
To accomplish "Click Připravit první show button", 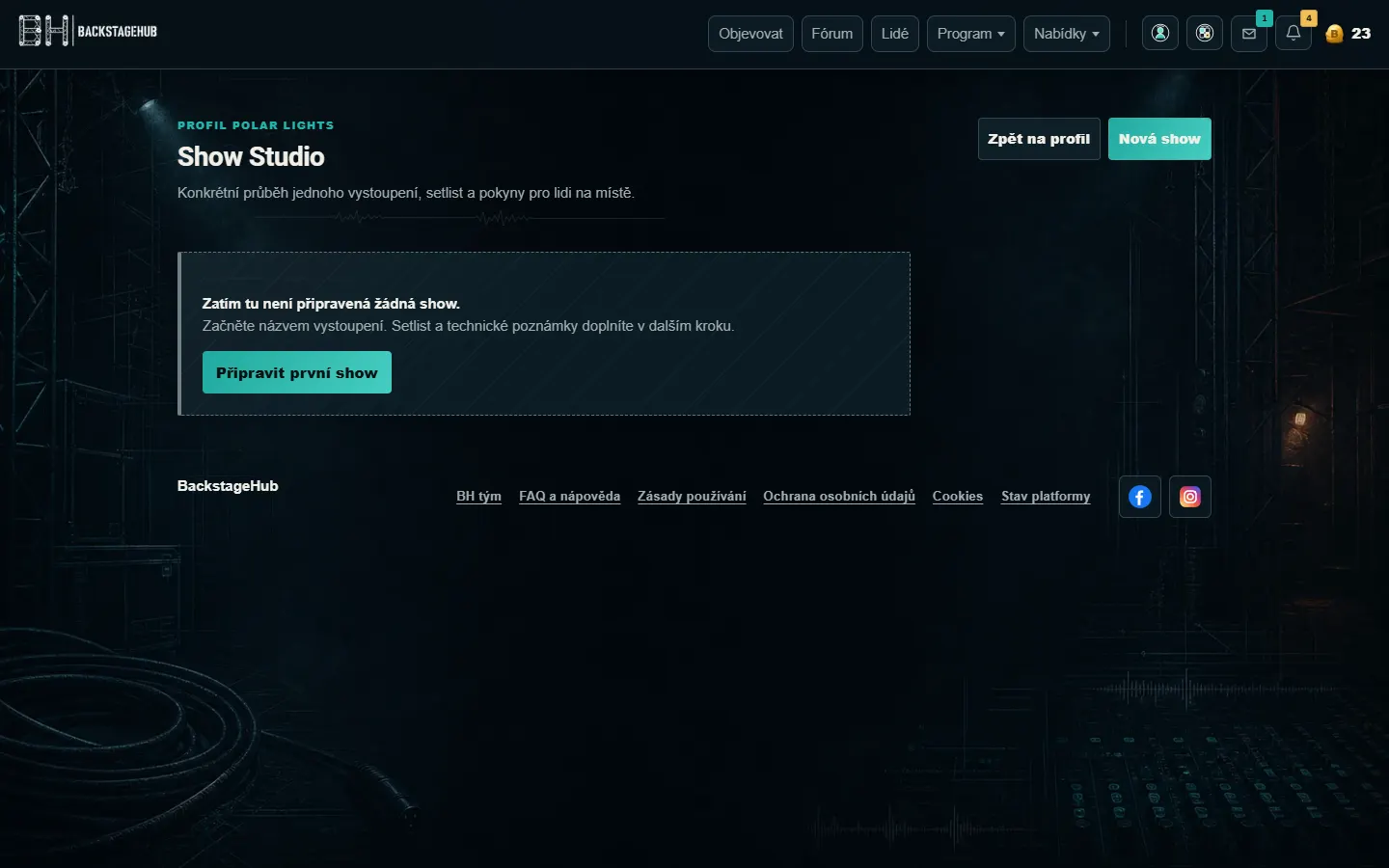I will (297, 372).
